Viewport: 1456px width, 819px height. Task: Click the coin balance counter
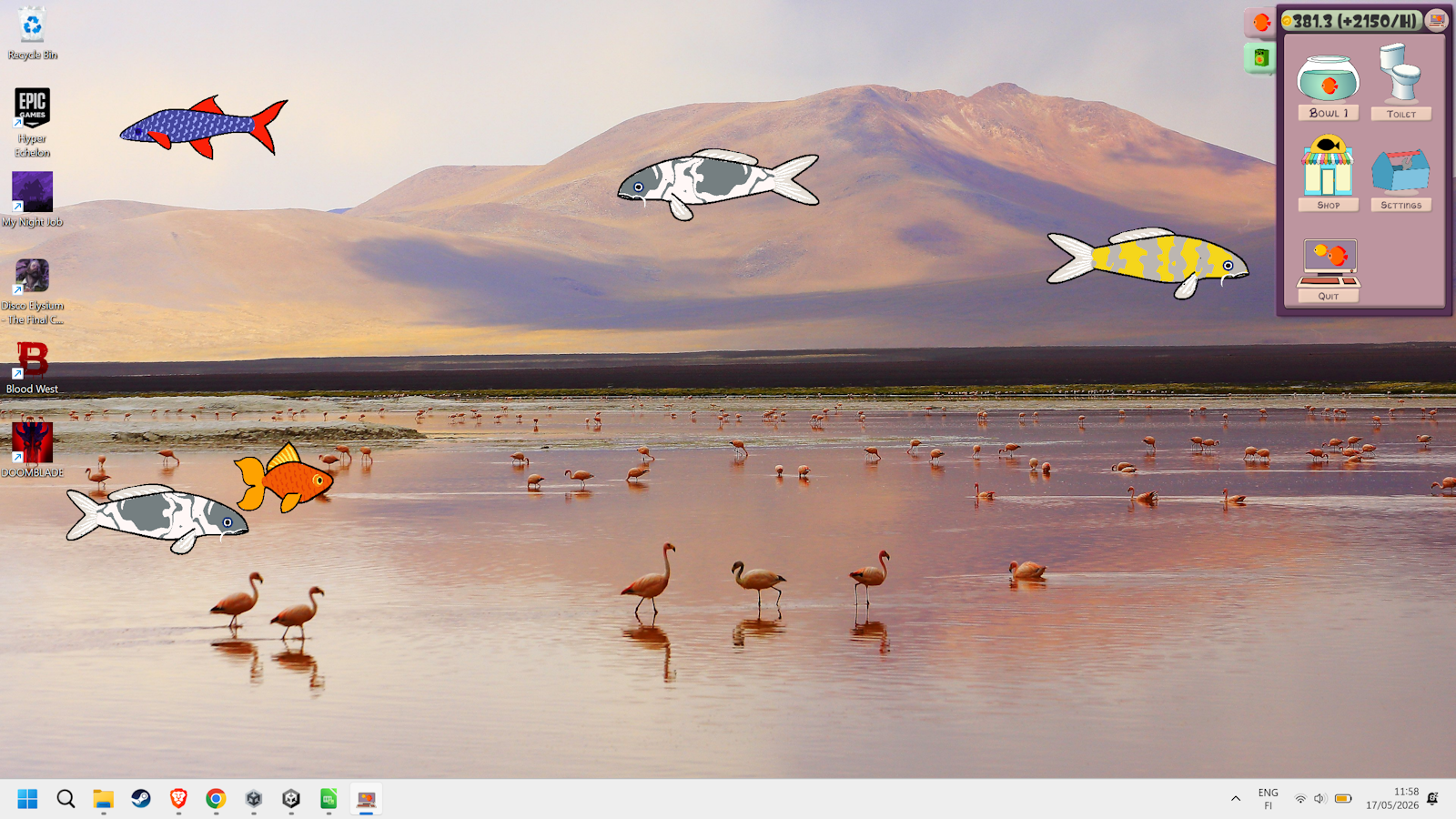coord(1351,20)
